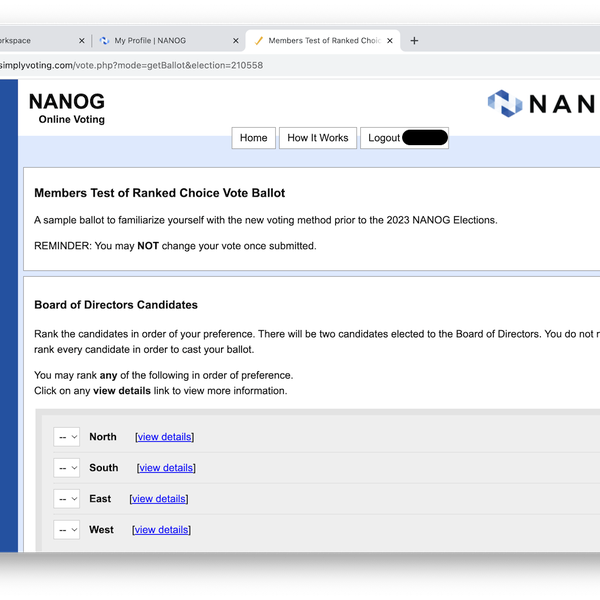Click the candidate name North
The height and width of the screenshot is (600, 600).
(x=103, y=437)
